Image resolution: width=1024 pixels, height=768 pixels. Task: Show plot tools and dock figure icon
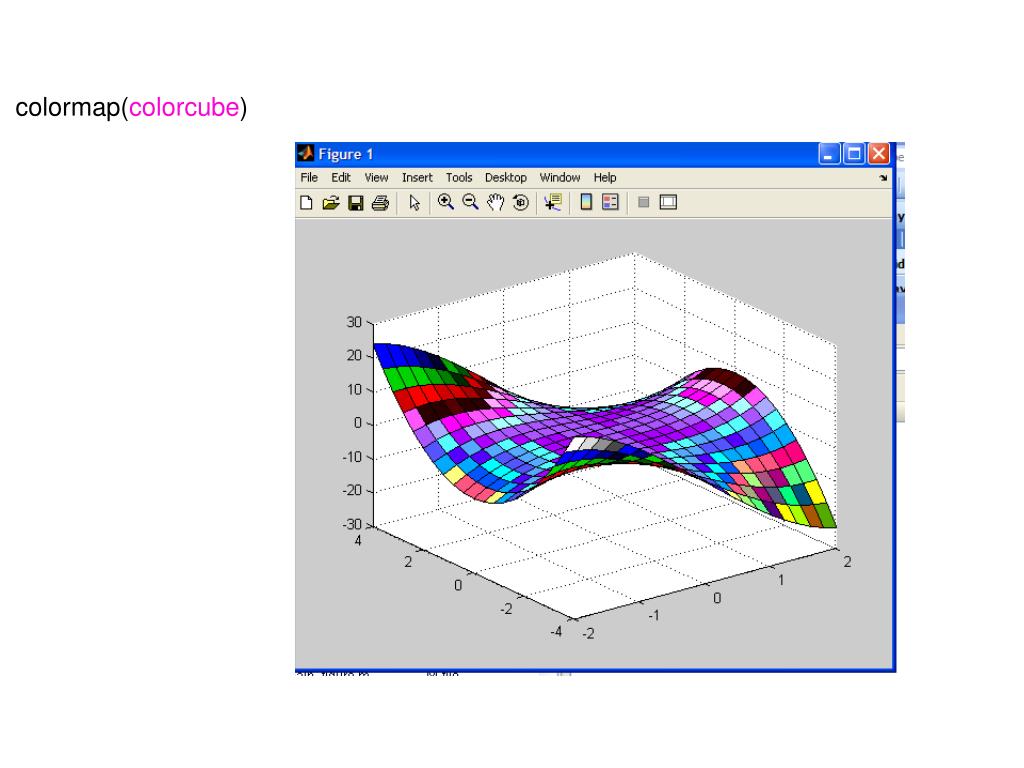point(668,202)
